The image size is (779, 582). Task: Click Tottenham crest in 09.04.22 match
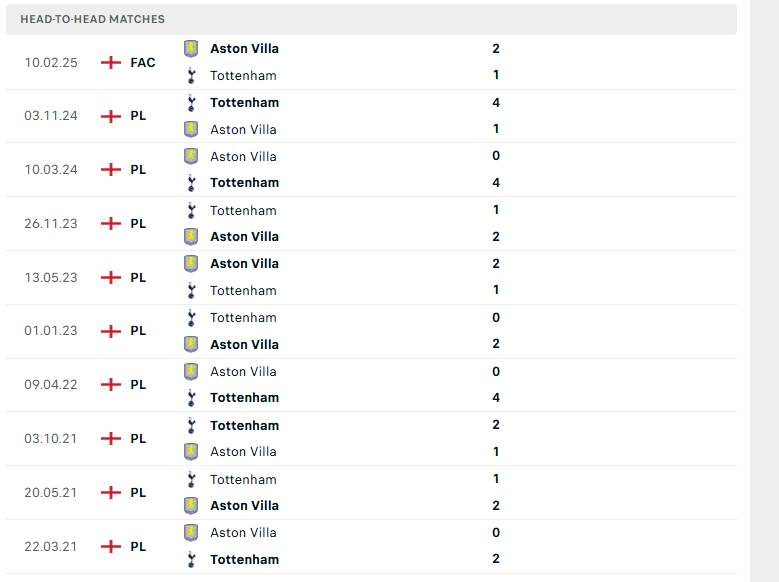(x=191, y=398)
